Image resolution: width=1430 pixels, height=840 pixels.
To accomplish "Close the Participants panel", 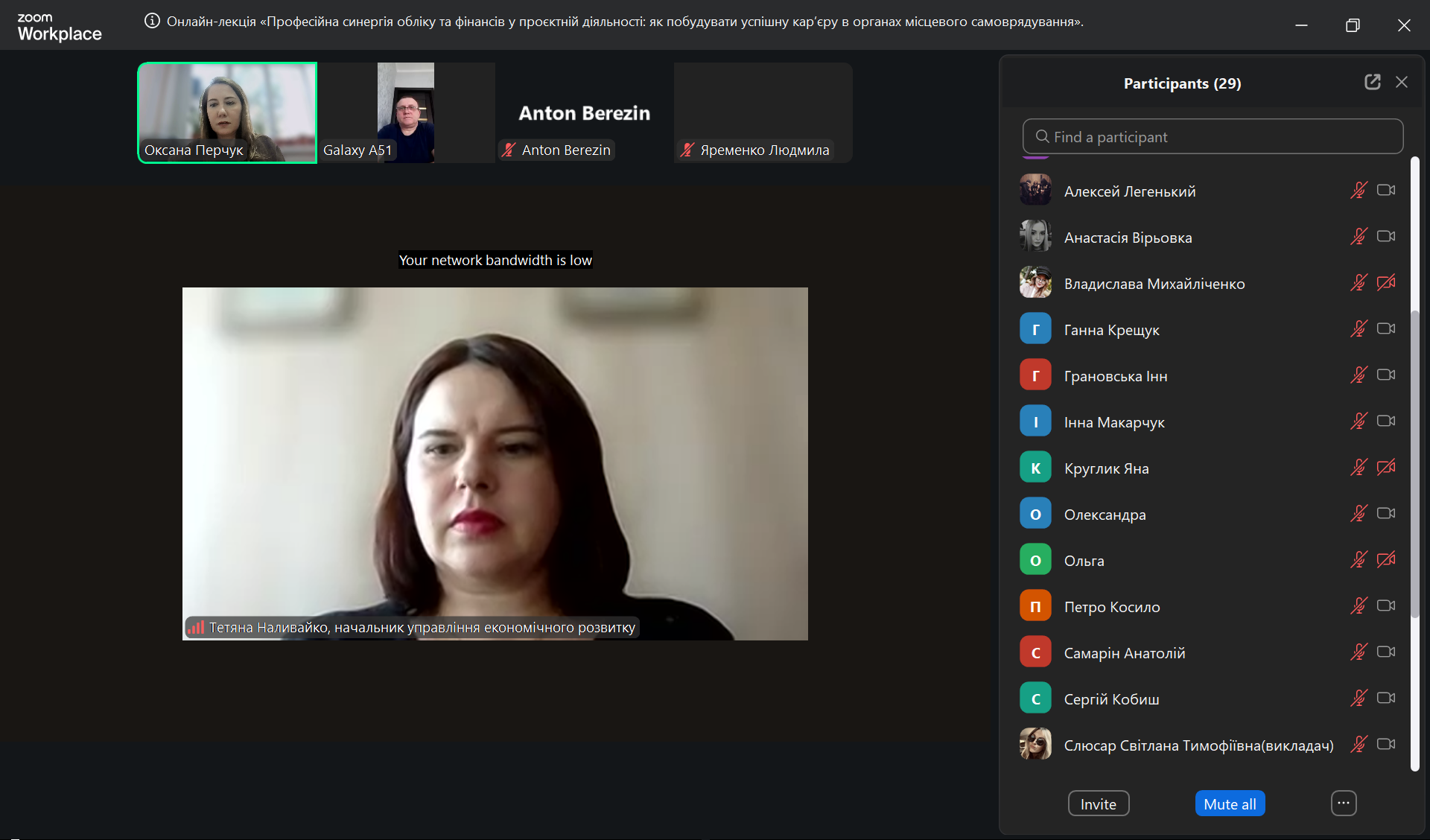I will pos(1402,82).
